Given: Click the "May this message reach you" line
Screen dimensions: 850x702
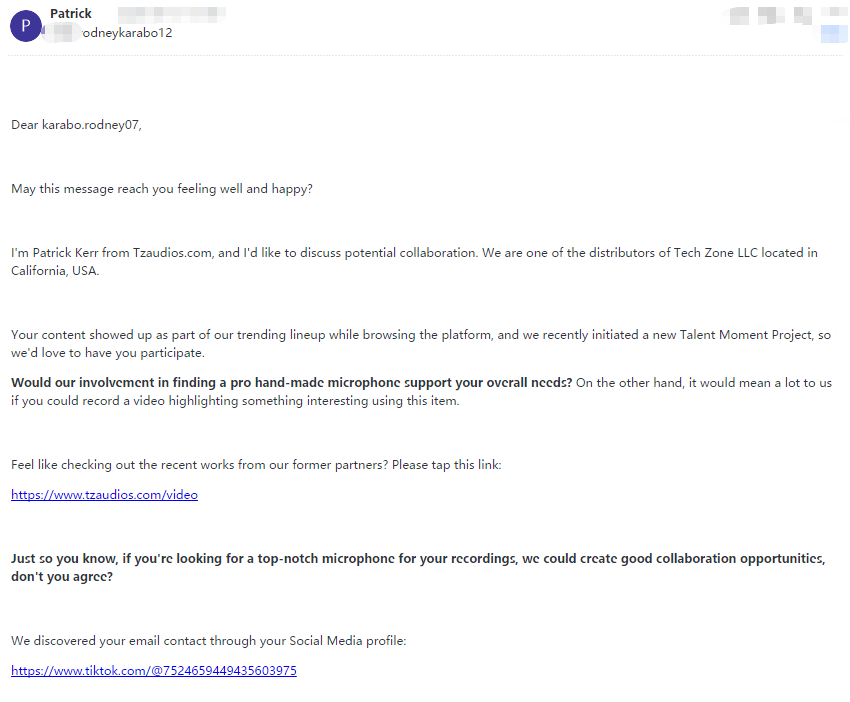Looking at the screenshot, I should coord(162,189).
